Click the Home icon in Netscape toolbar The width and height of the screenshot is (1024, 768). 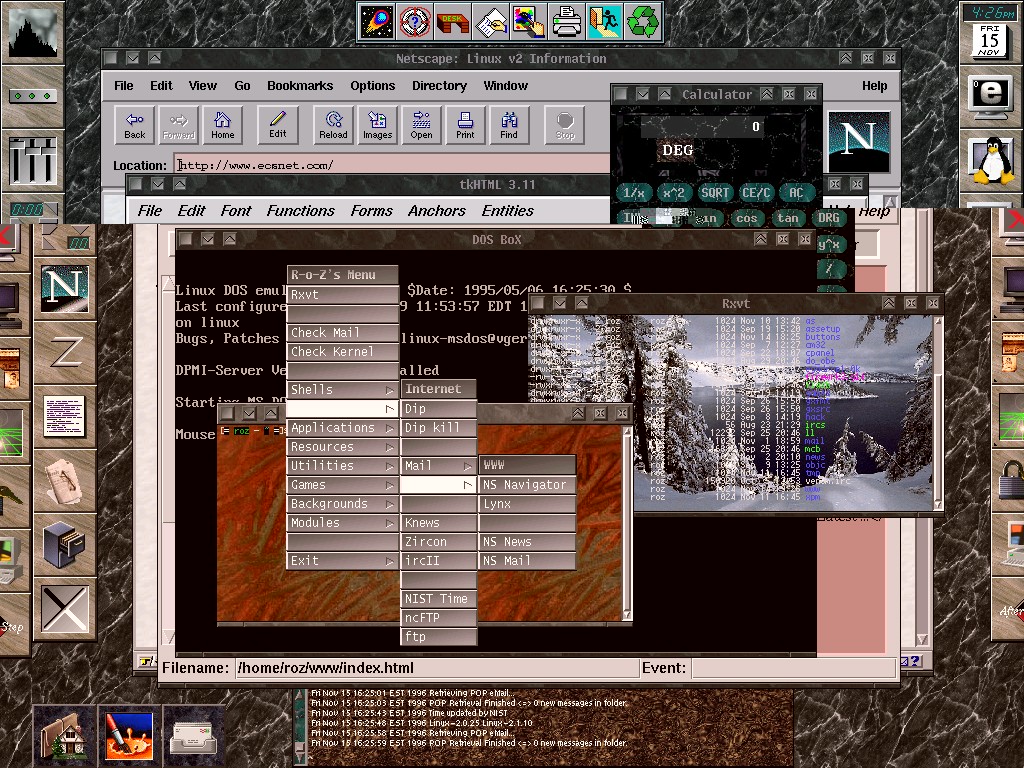tap(222, 125)
